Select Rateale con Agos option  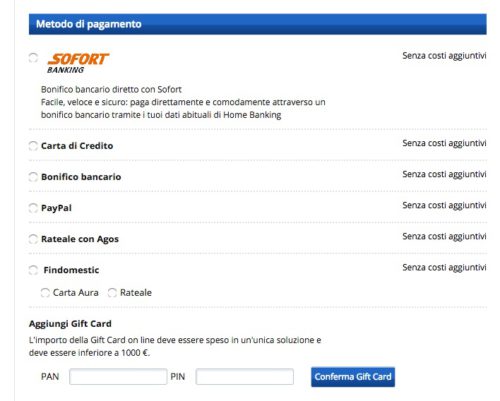tap(33, 239)
